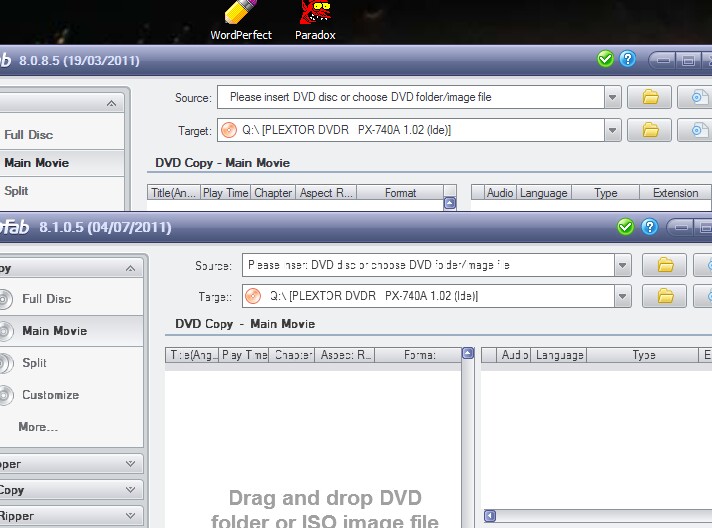Click Type column header in 8.1.0.5 window
Screen dimensions: 712x528
(x=643, y=355)
